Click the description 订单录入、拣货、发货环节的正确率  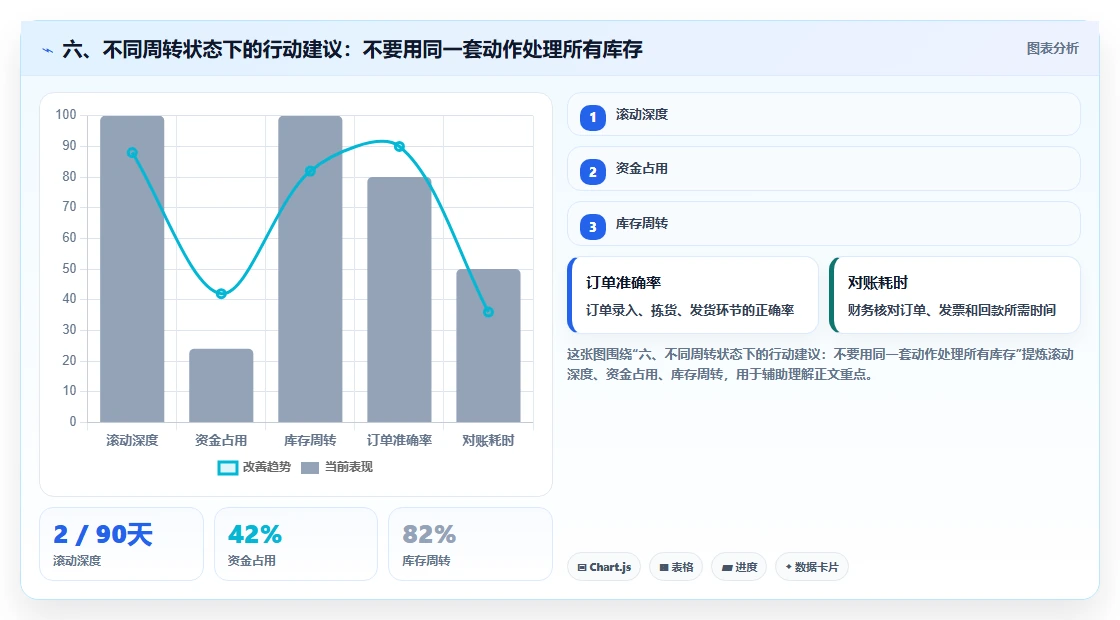pyautogui.click(x=690, y=311)
